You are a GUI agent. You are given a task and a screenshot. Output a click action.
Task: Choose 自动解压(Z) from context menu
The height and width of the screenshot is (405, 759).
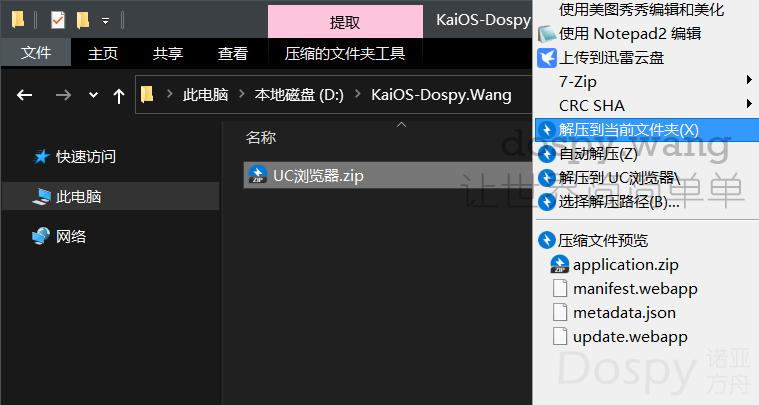598,154
